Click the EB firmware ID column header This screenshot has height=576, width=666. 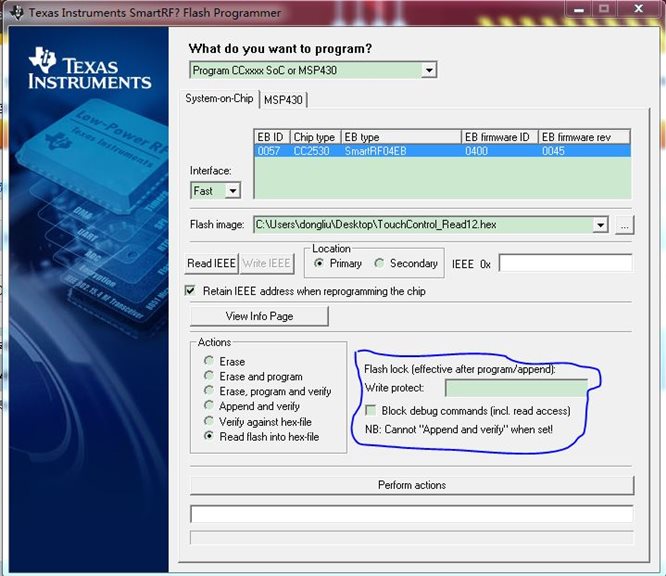500,137
